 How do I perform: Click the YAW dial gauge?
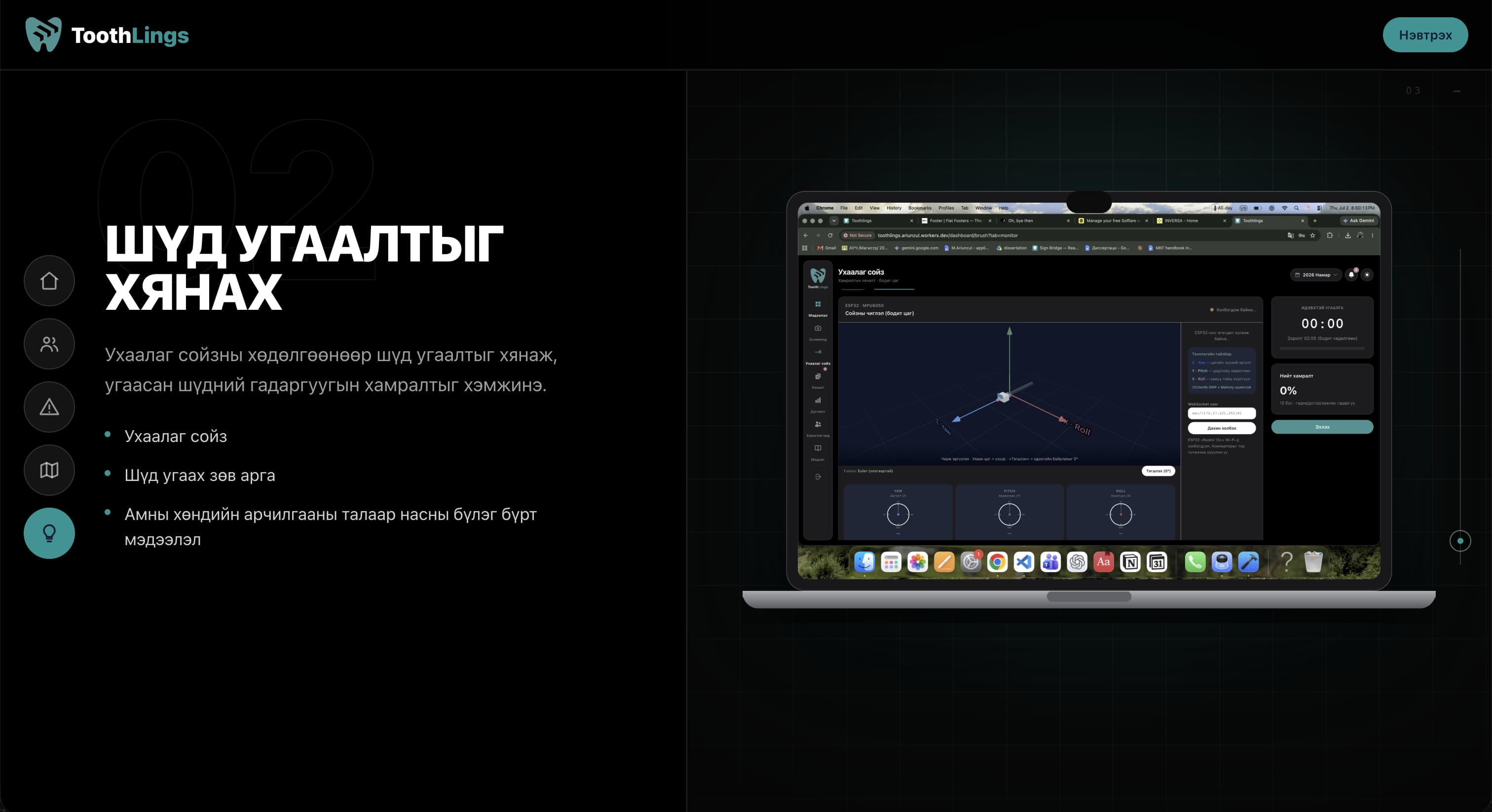coord(898,514)
